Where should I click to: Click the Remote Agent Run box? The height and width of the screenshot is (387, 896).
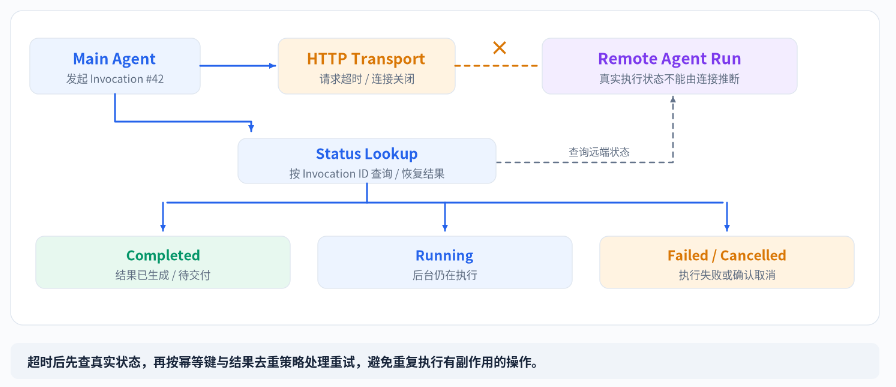pos(669,66)
